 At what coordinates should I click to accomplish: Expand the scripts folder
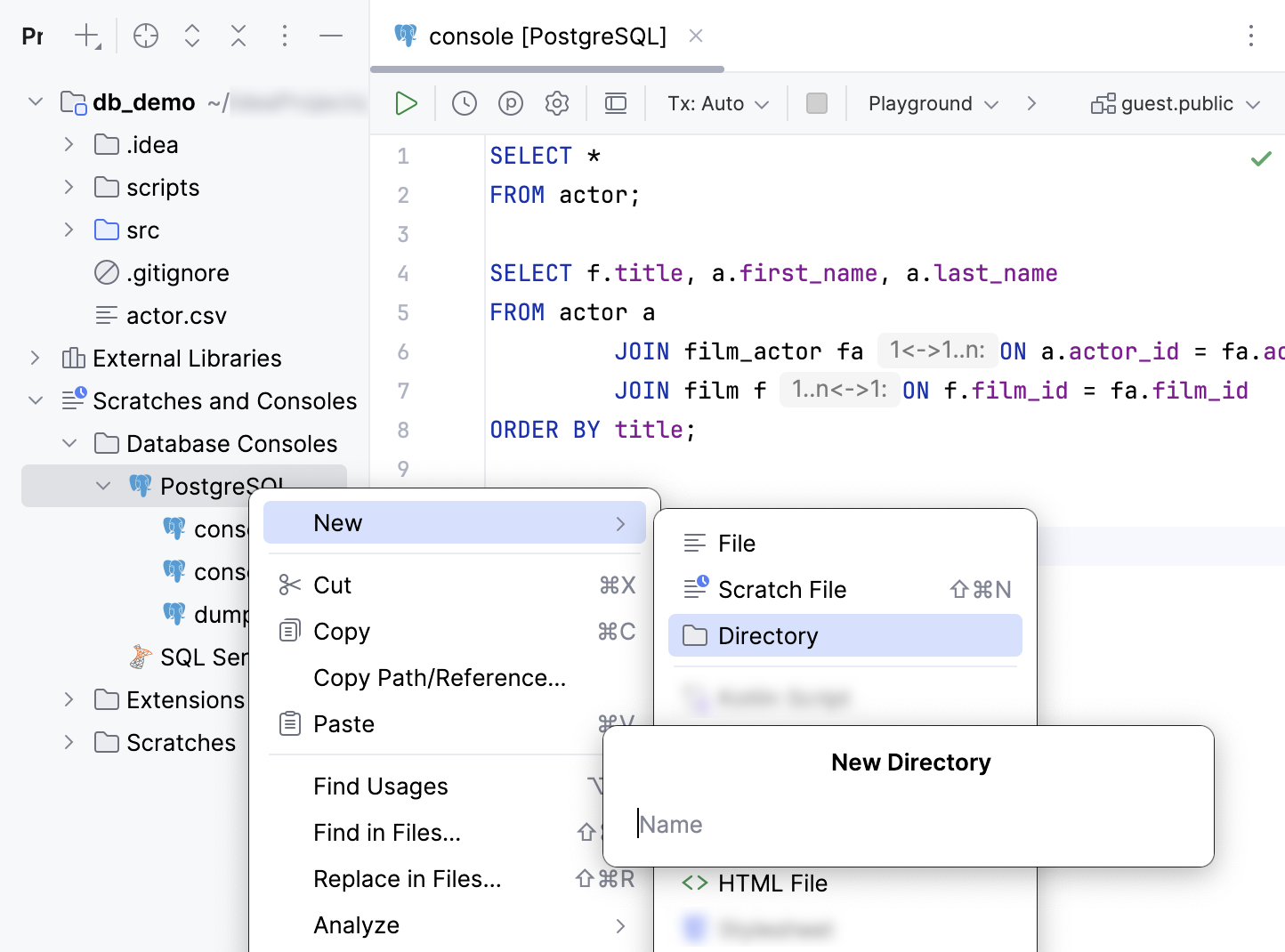click(69, 187)
